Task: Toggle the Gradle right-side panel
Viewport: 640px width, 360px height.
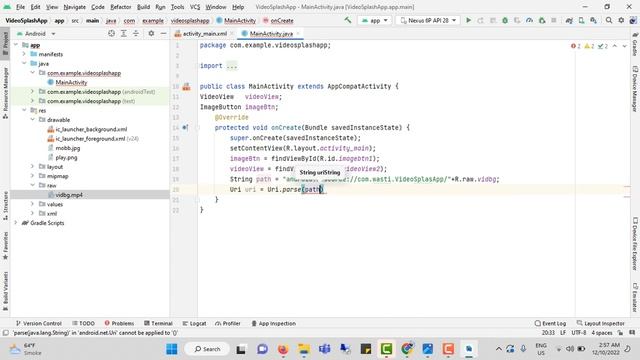Action: (x=635, y=44)
